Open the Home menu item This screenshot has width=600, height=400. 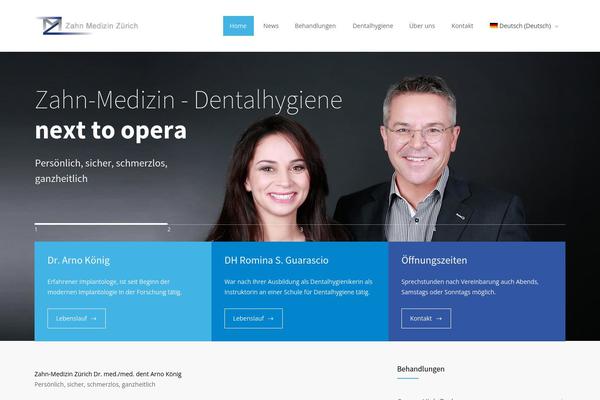[238, 26]
